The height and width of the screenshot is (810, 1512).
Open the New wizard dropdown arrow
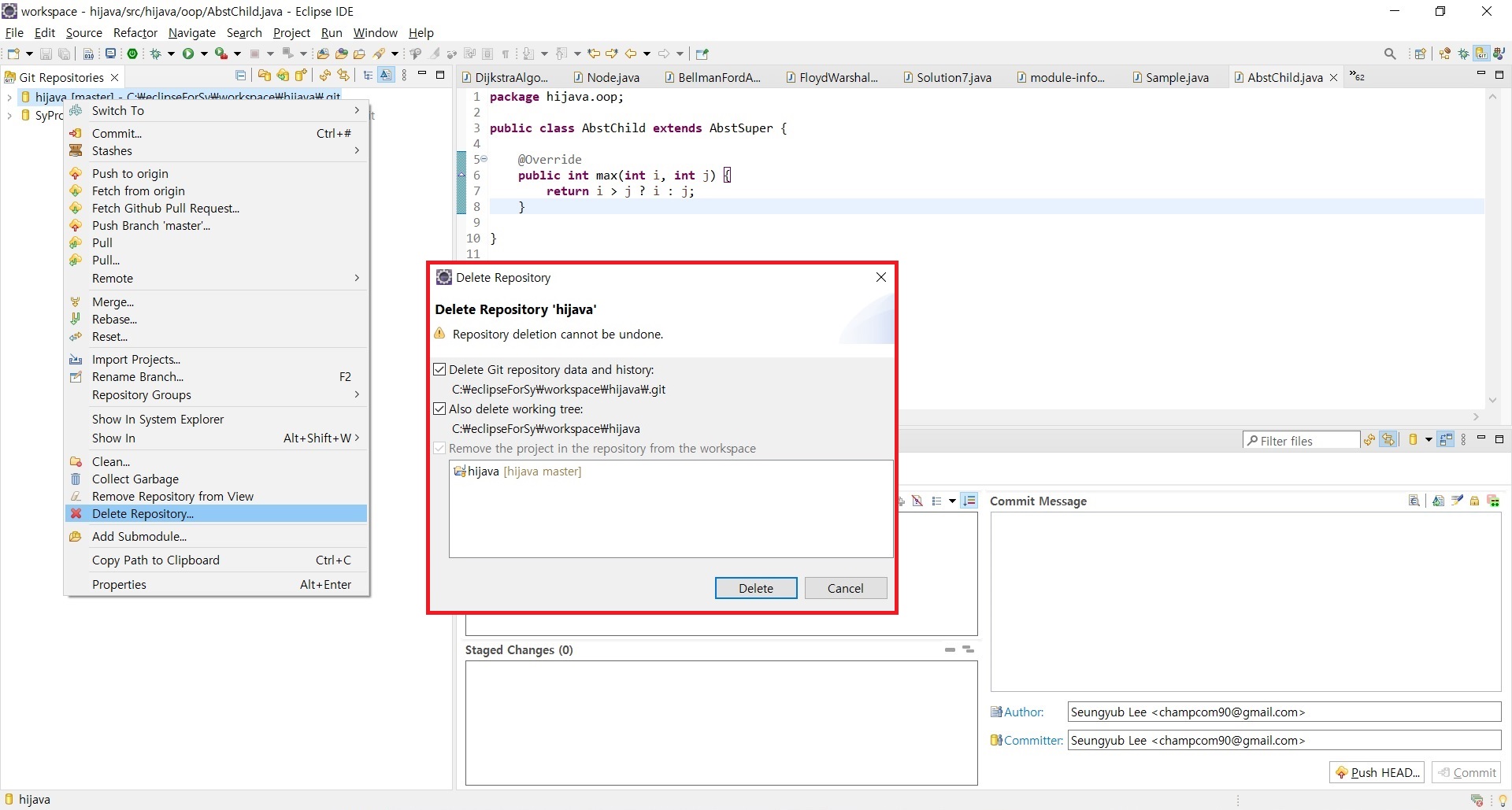(x=29, y=54)
